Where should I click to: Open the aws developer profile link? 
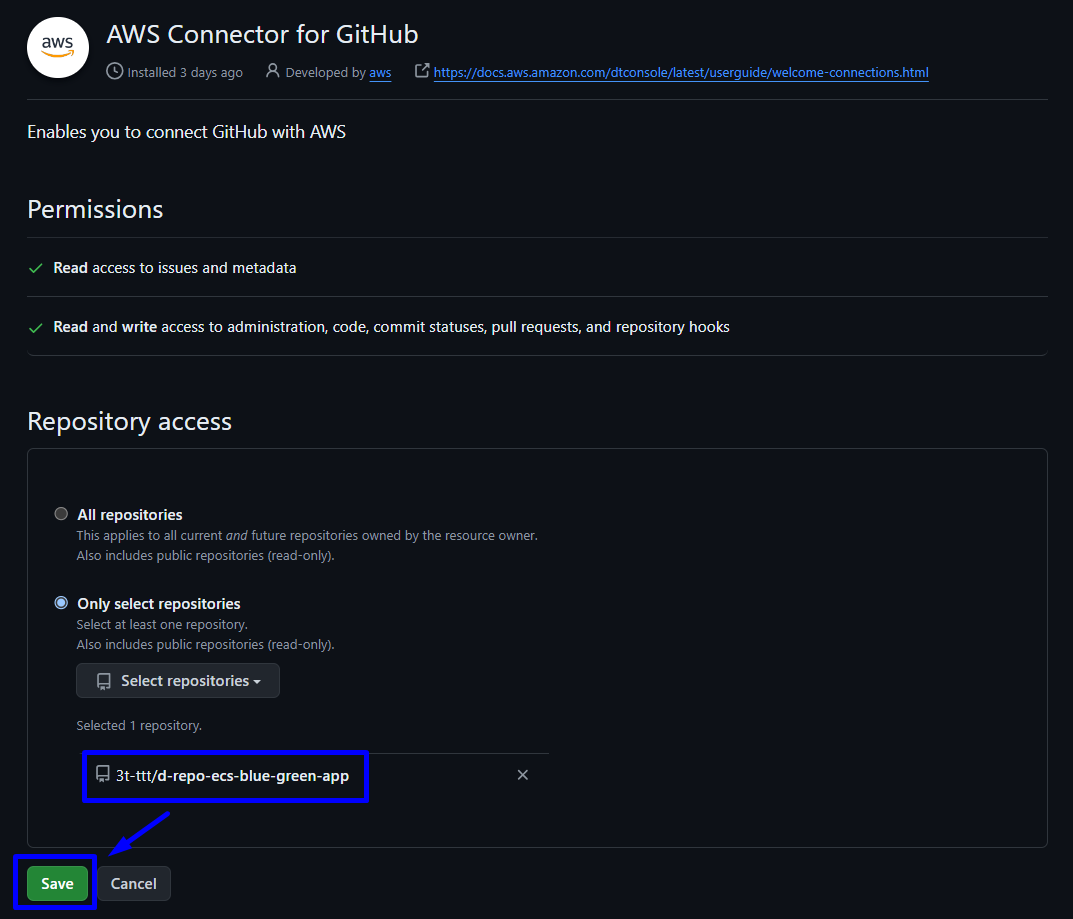tap(380, 72)
